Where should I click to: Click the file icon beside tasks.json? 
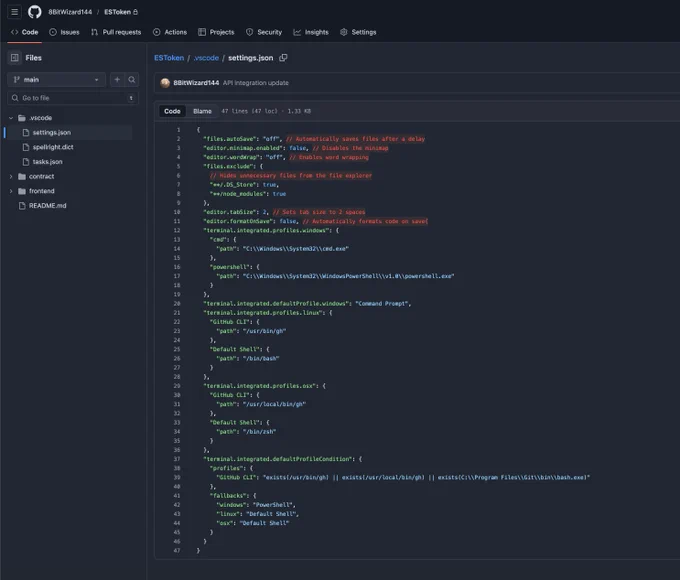[x=26, y=162]
